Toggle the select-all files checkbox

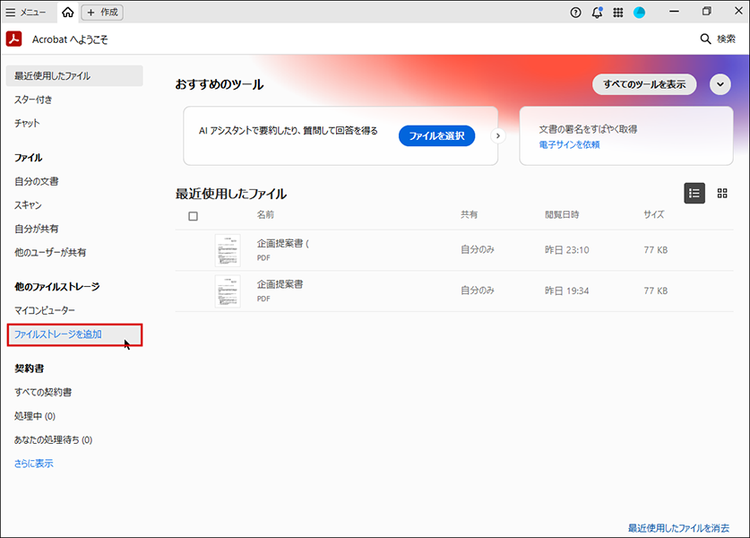[x=193, y=216]
